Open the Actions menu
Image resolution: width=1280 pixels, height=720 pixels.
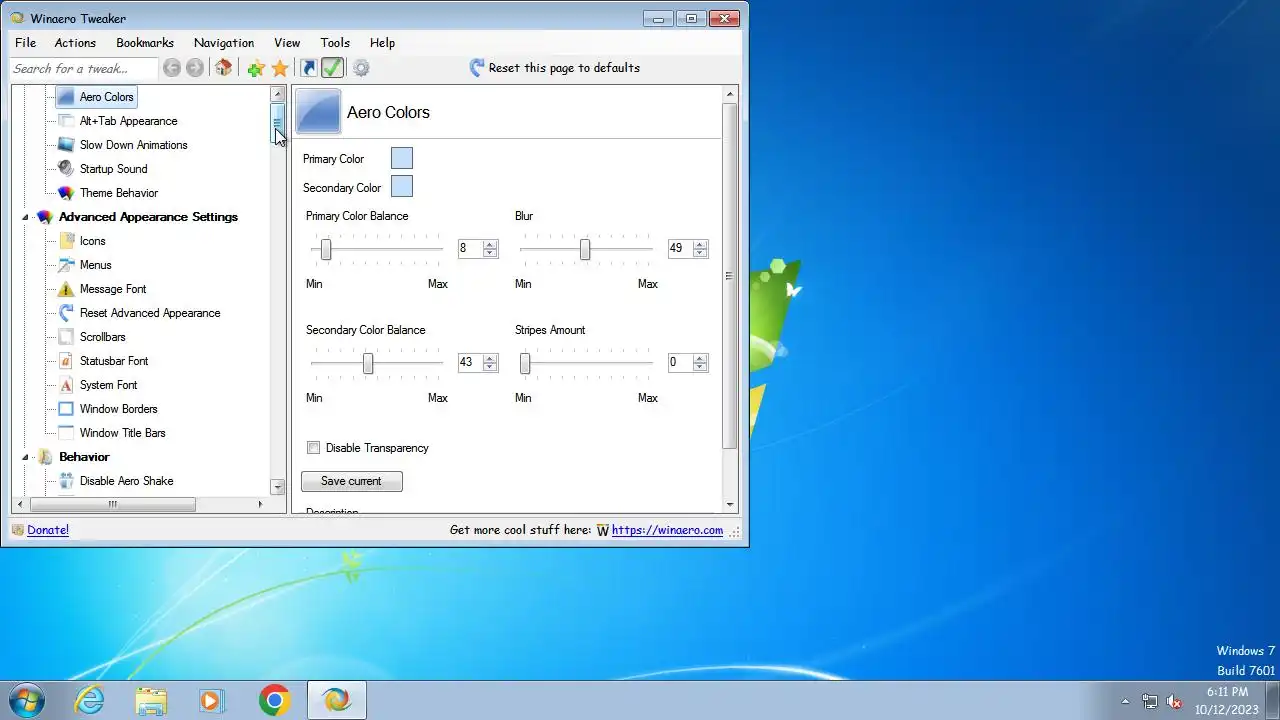click(75, 43)
